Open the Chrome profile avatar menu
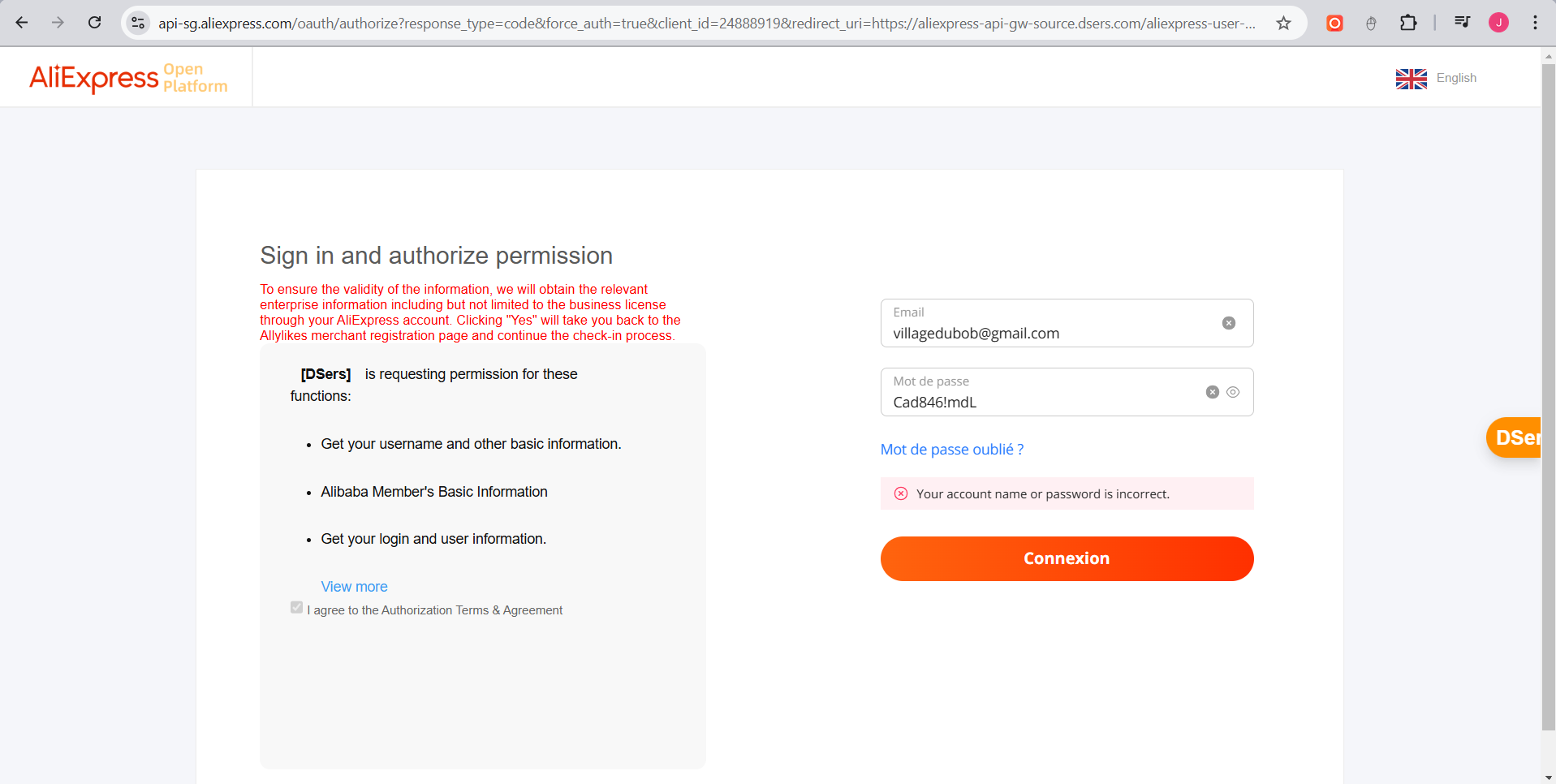This screenshot has width=1556, height=784. pyautogui.click(x=1498, y=23)
